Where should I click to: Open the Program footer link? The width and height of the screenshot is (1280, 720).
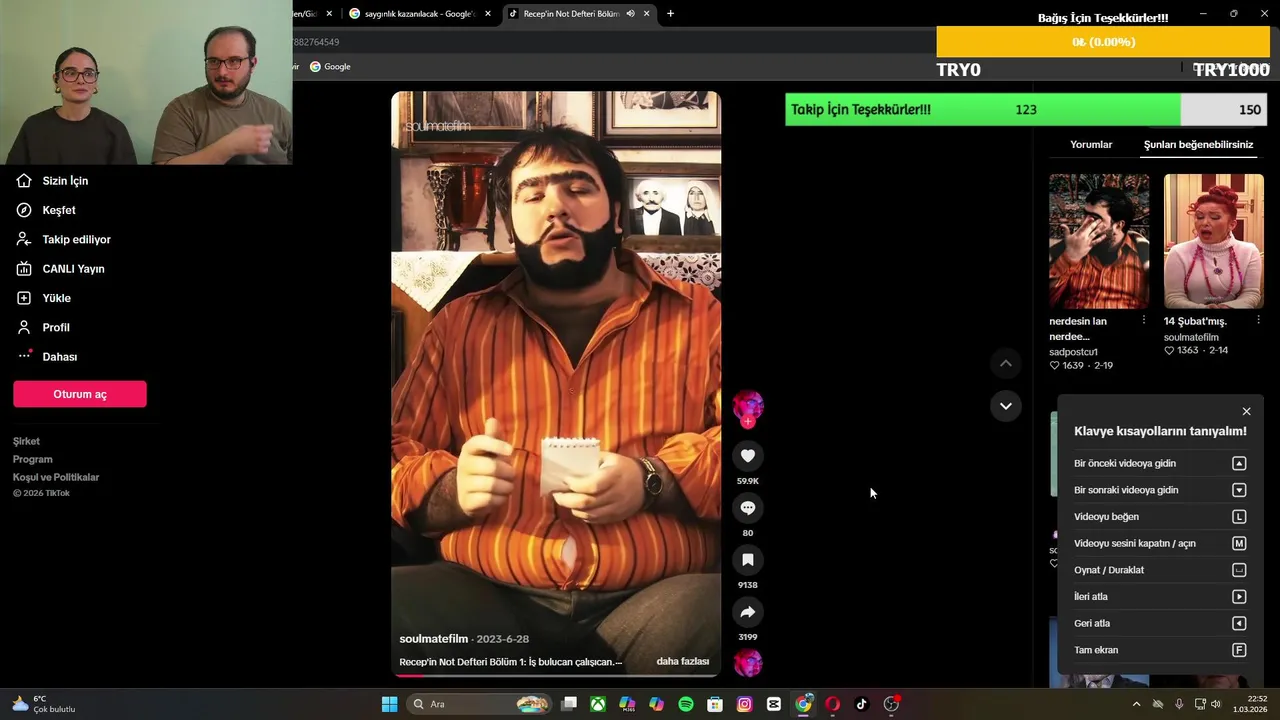(x=32, y=459)
